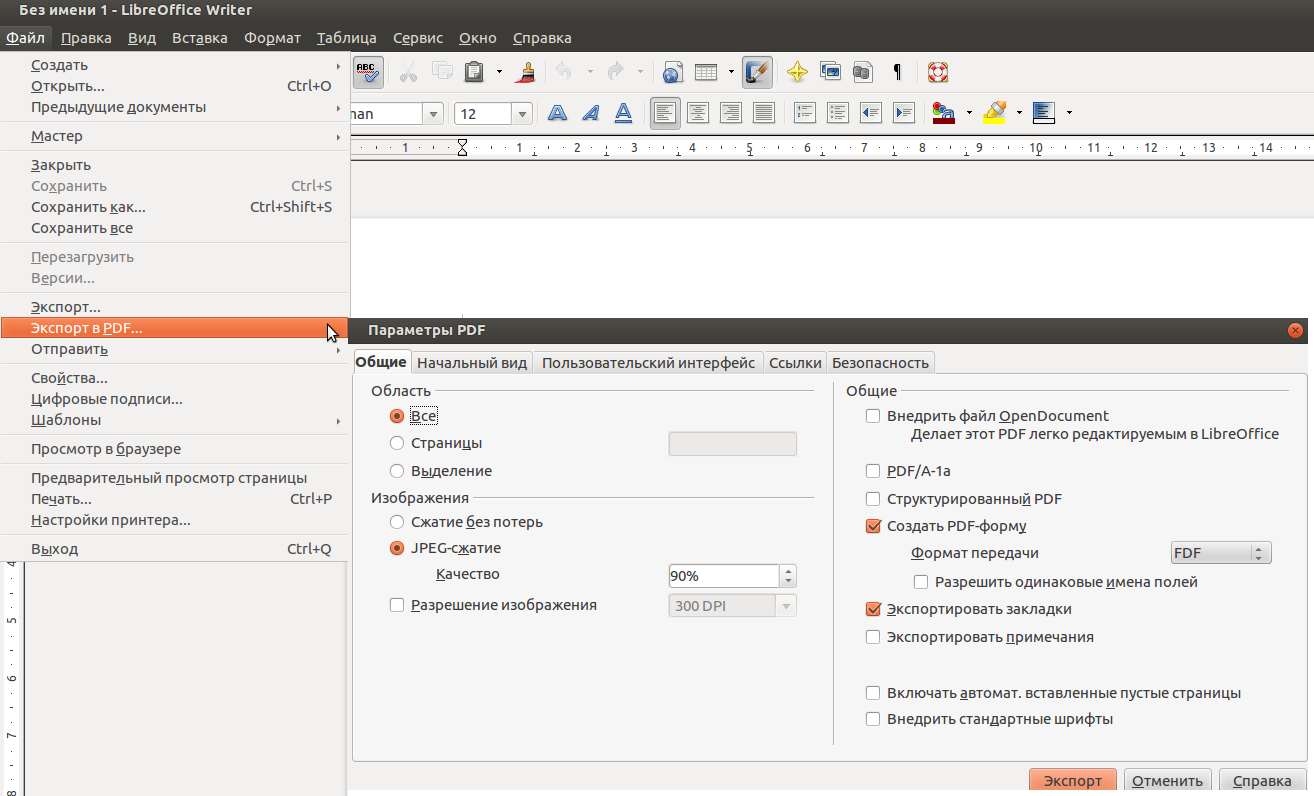Open the Navigator star icon

(797, 71)
